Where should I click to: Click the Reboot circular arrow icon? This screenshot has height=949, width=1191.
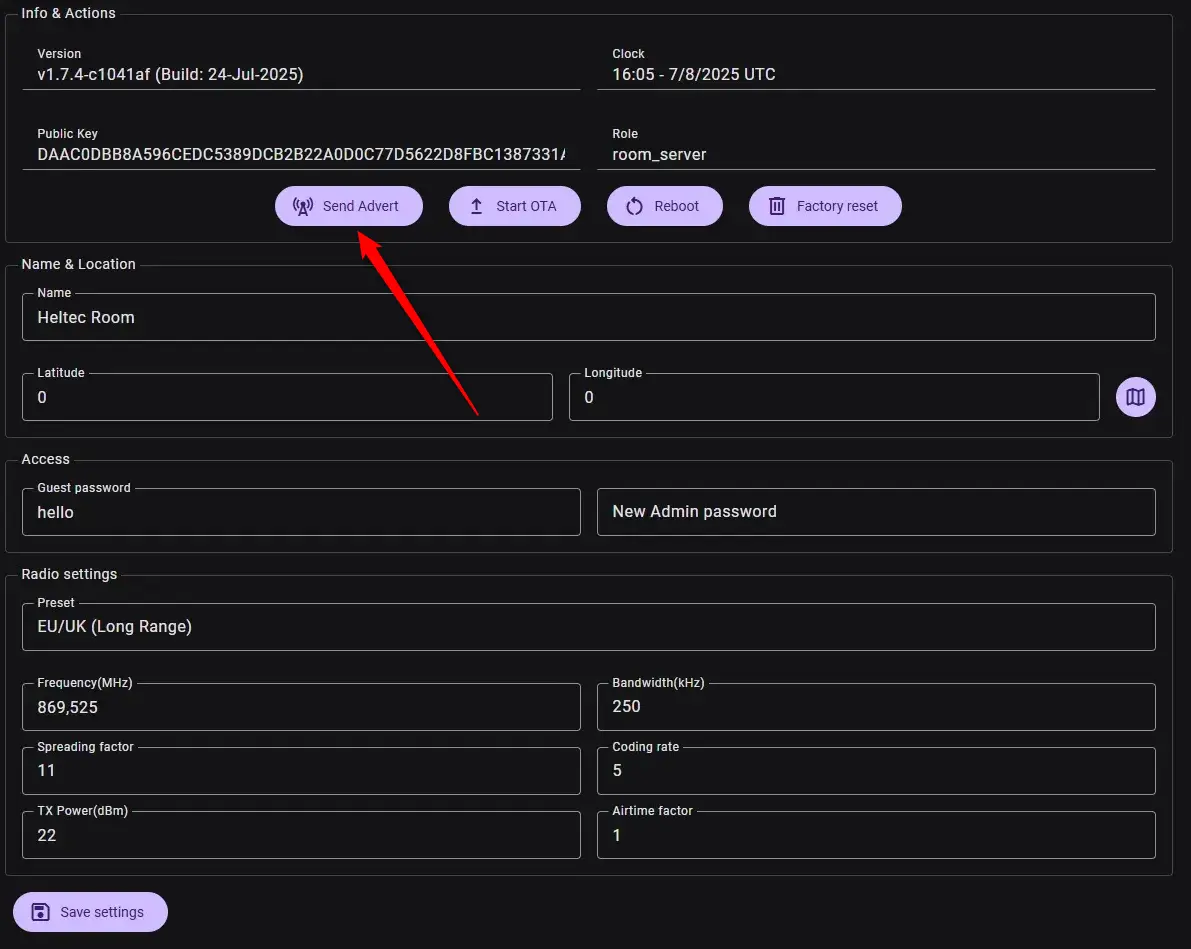(x=634, y=206)
